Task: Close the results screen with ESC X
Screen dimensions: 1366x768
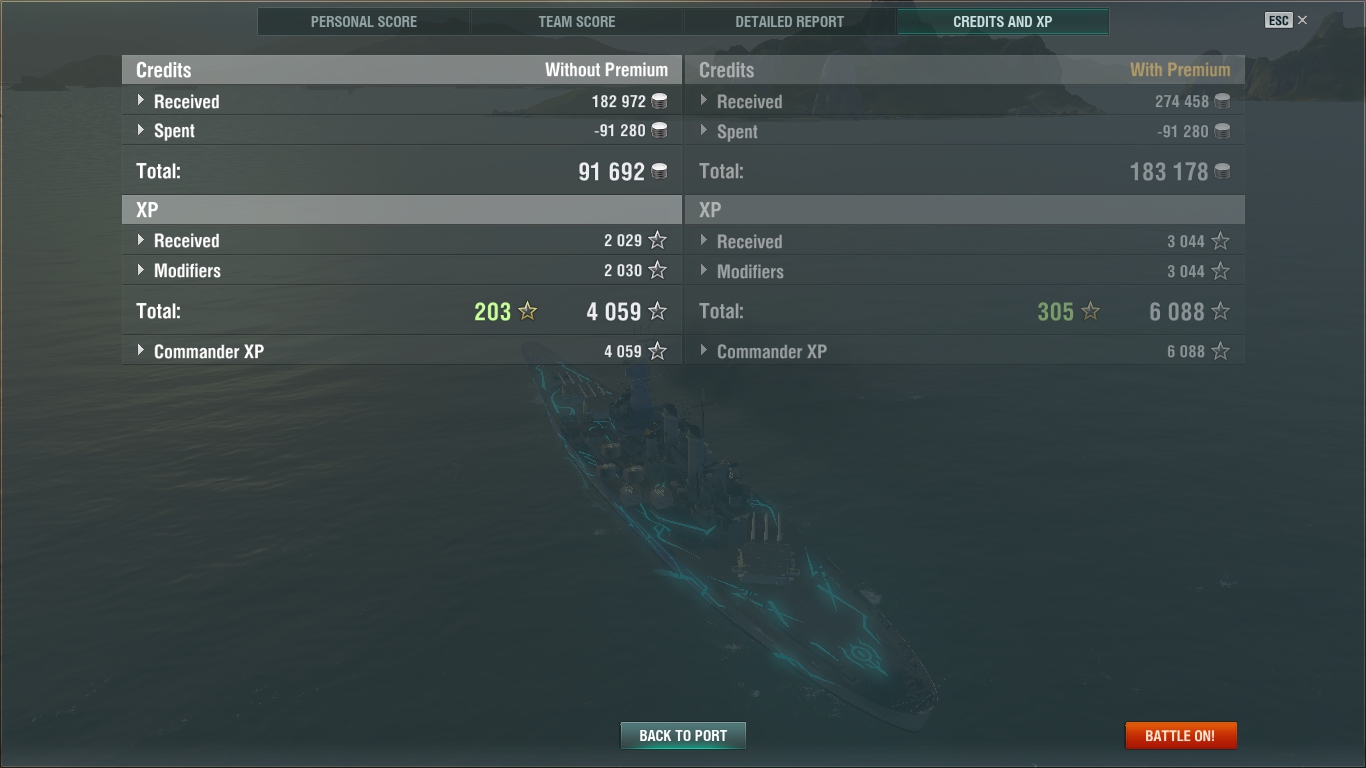Action: (1287, 20)
